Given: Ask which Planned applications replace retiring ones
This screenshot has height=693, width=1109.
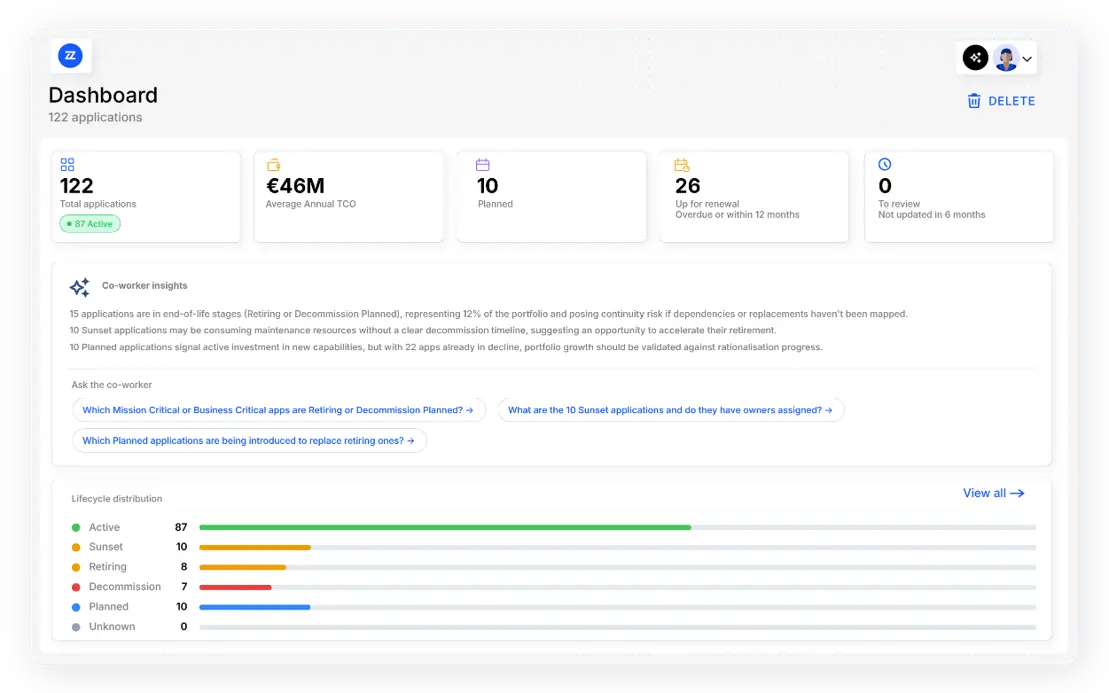Looking at the screenshot, I should point(249,441).
